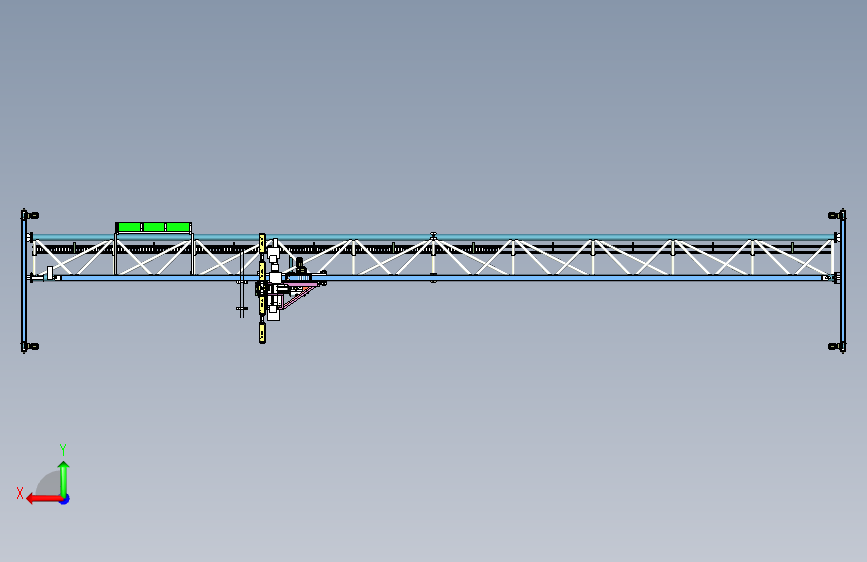
Task: Click the "X" label on the triad
Action: coord(20,493)
